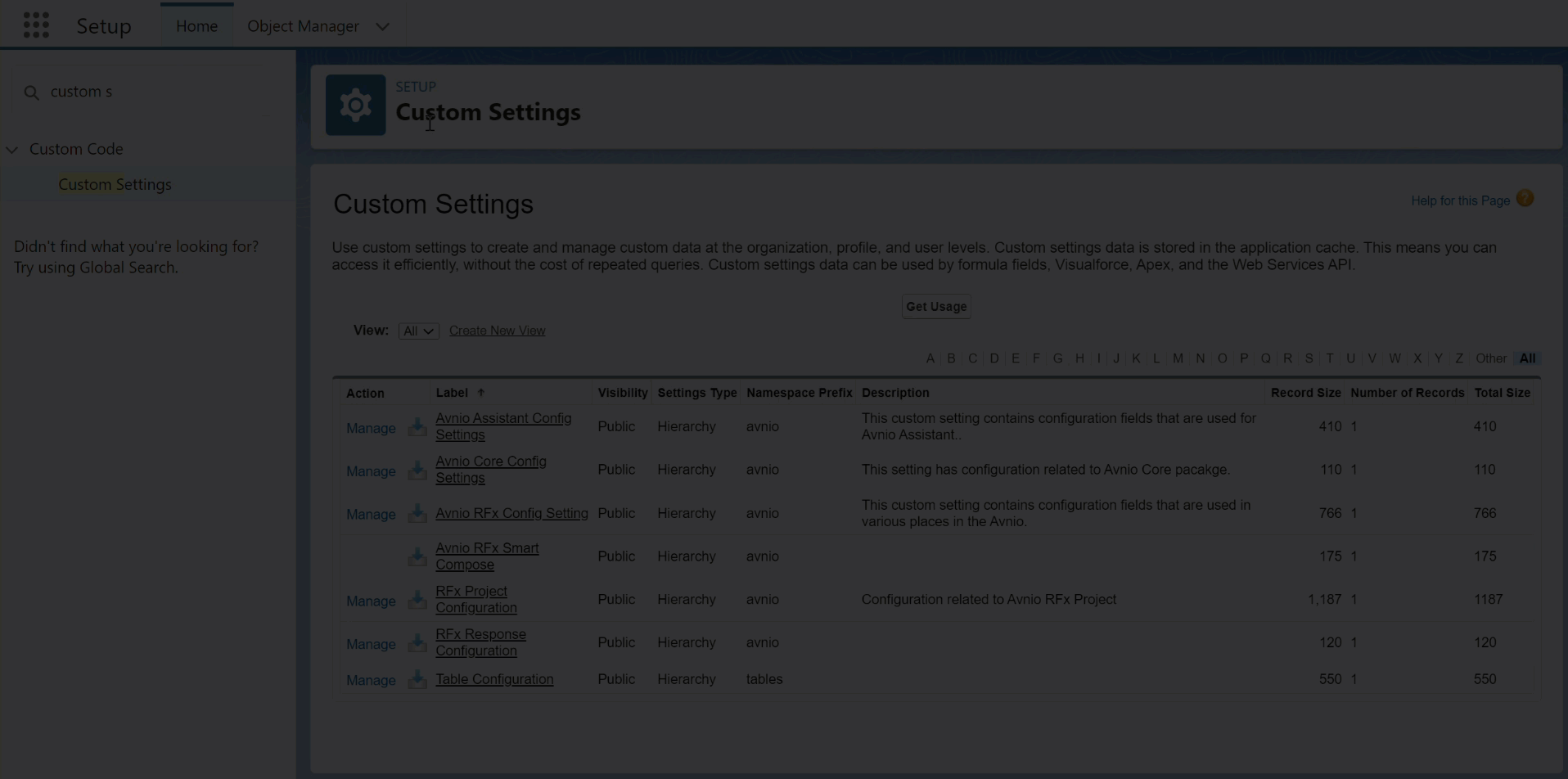
Task: Filter list by letter T
Action: tap(1330, 358)
